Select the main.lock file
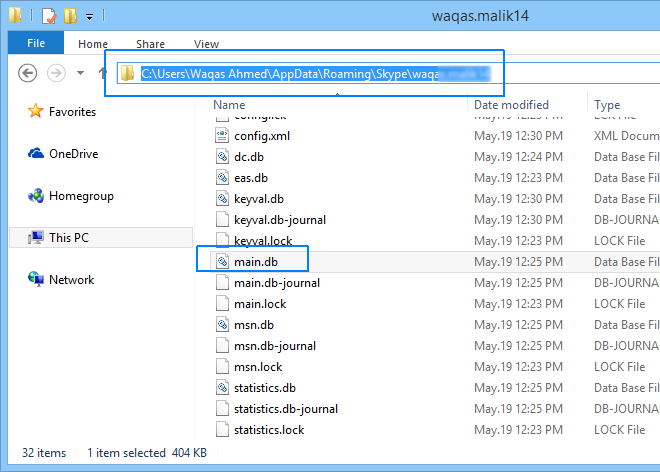The image size is (660, 472). coord(260,304)
